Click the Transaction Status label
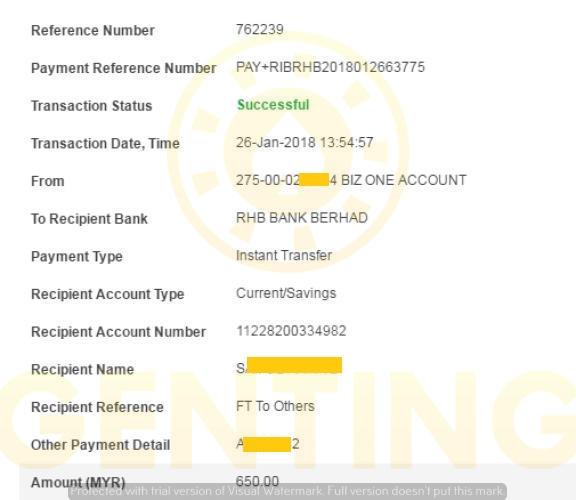This screenshot has width=576, height=500. [x=91, y=106]
